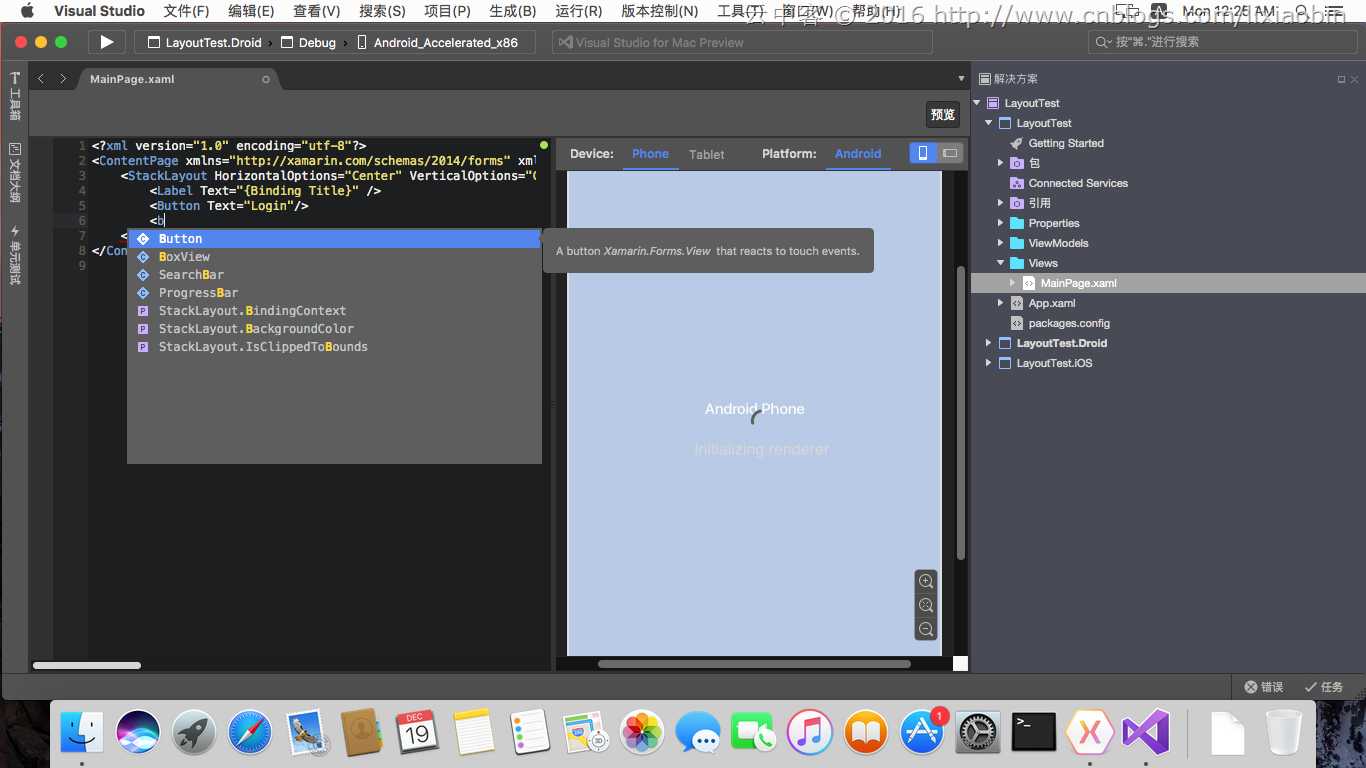Select Tablet device in previewer
Screen dimensions: 1366x768
[706, 154]
